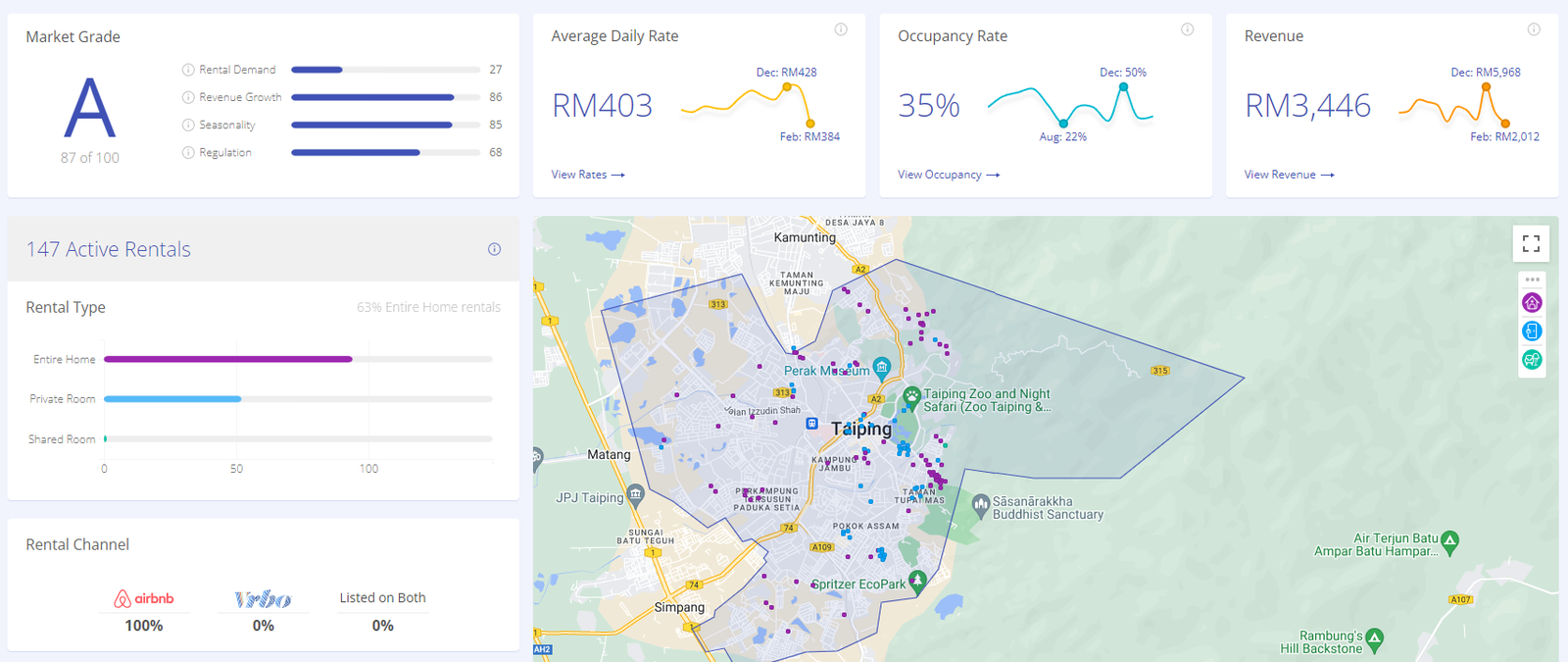This screenshot has height=662, width=1568.
Task: Click info icon next to Revenue Growth
Action: pyautogui.click(x=188, y=97)
